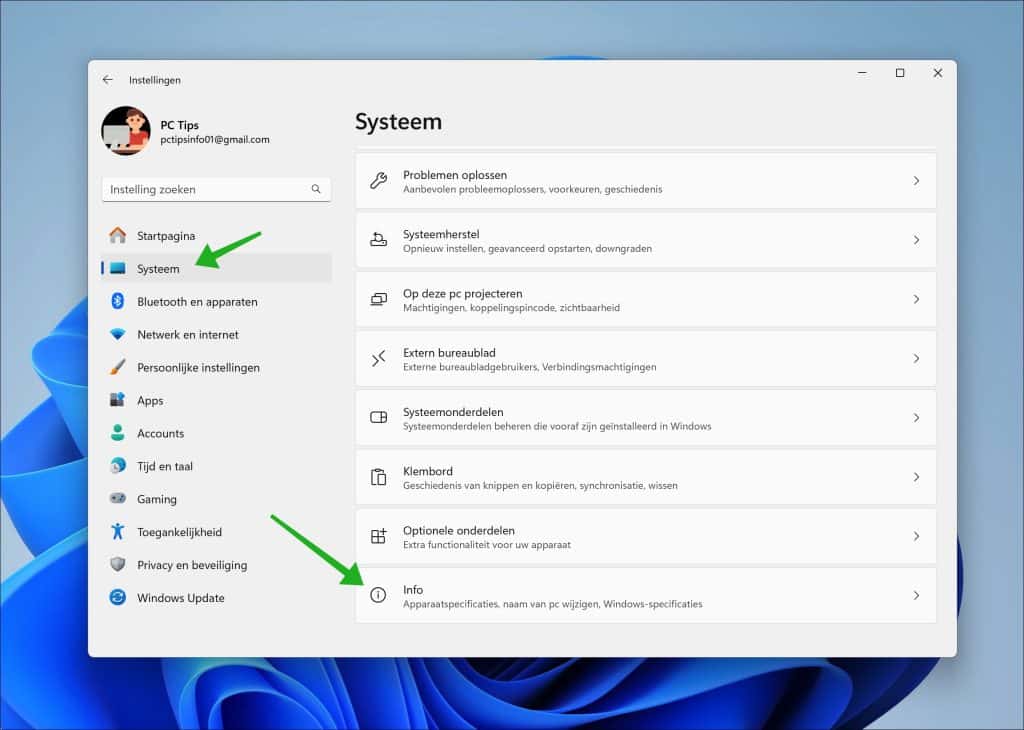1024x730 pixels.
Task: Click the Systeem page heading
Action: (x=398, y=122)
